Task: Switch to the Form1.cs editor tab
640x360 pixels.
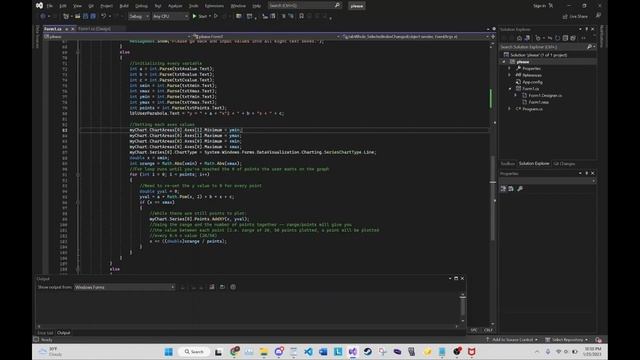Action: (x=53, y=29)
